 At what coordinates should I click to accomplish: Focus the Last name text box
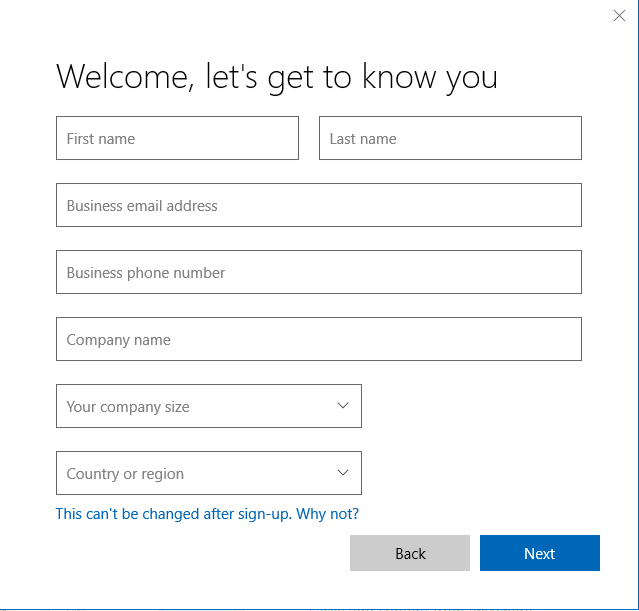pos(450,138)
